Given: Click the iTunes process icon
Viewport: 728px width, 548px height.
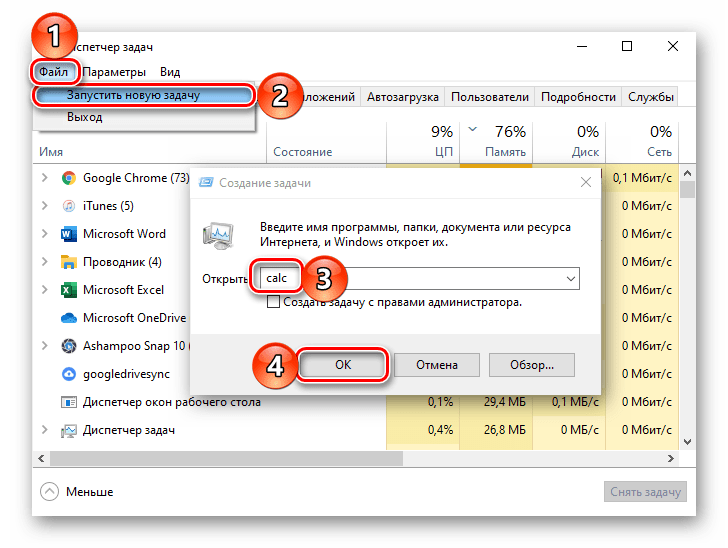Looking at the screenshot, I should pyautogui.click(x=69, y=206).
